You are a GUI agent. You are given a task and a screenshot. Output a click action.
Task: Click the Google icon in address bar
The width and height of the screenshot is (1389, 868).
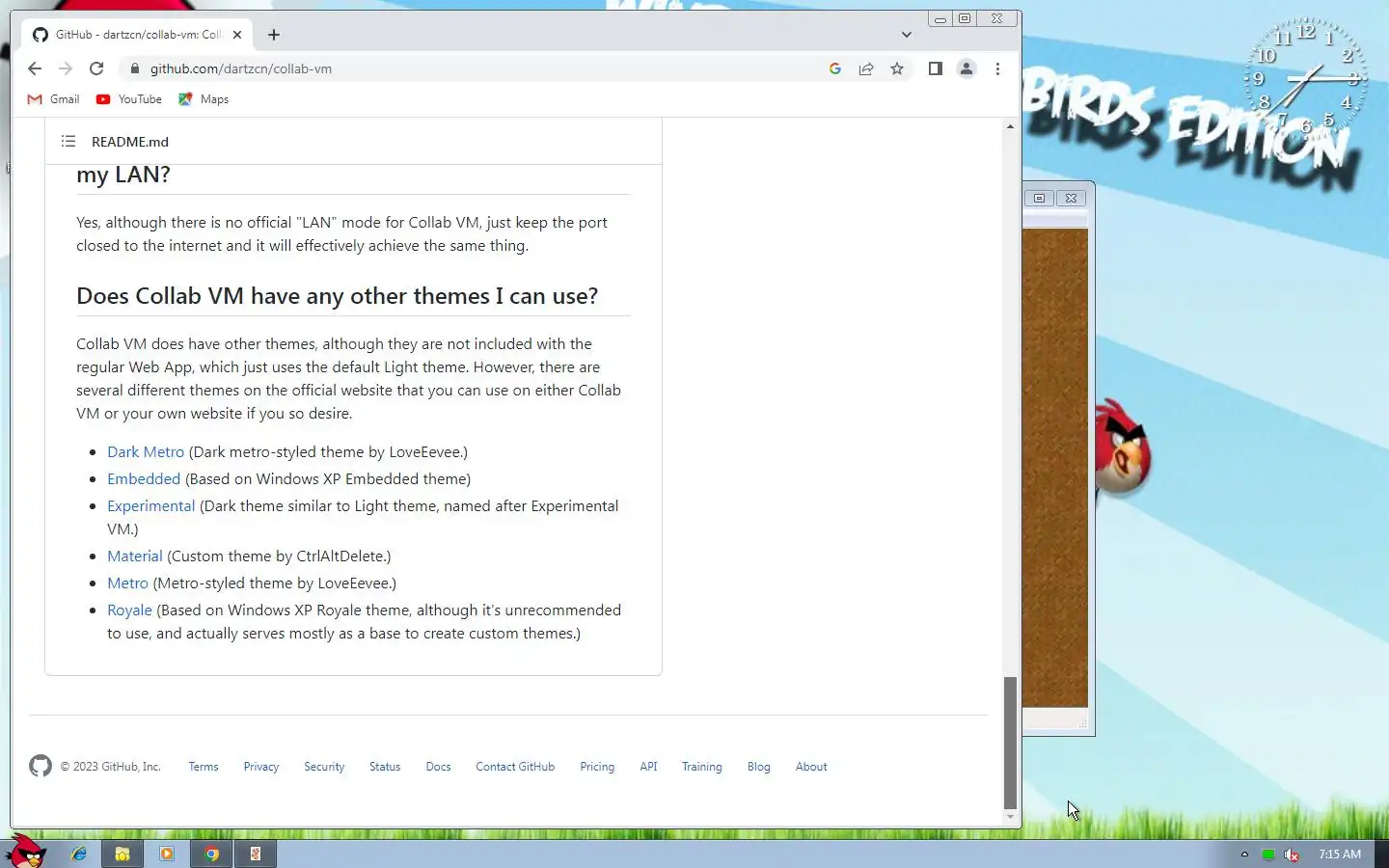tap(835, 68)
